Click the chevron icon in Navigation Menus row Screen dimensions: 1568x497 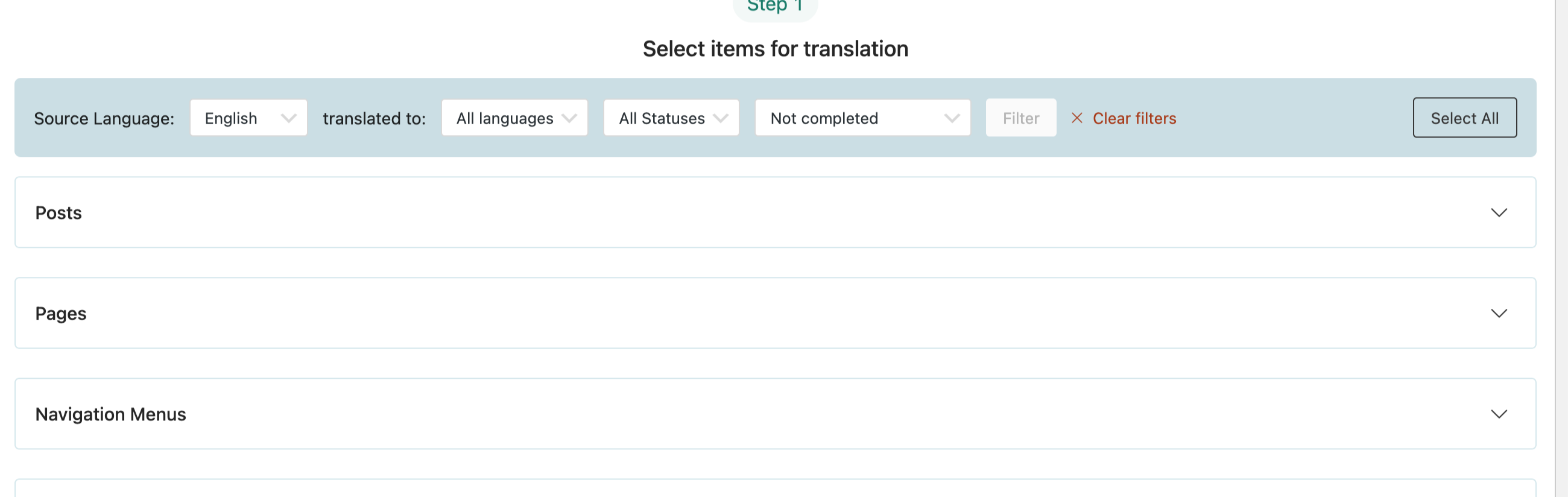1499,414
